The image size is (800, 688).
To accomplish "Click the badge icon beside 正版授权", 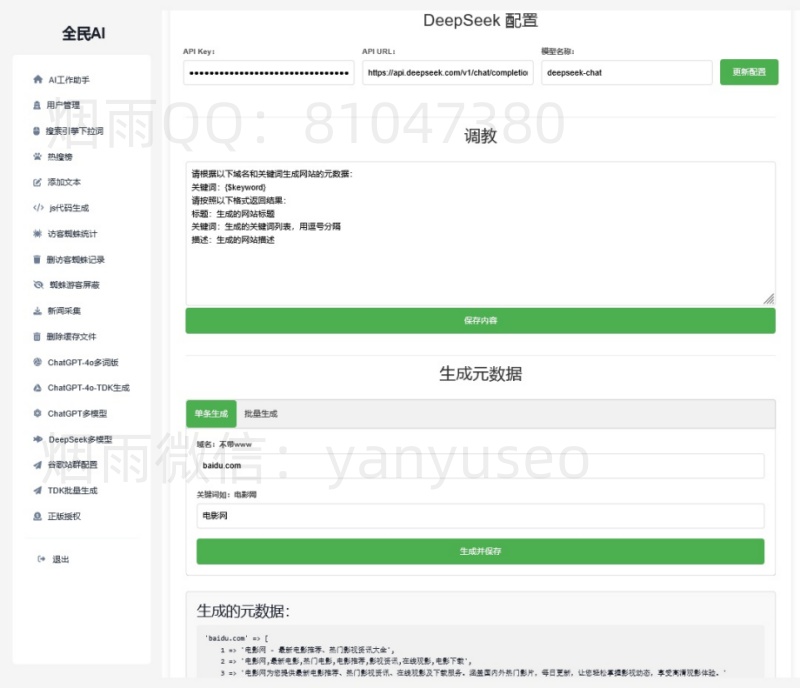I will 37,516.
